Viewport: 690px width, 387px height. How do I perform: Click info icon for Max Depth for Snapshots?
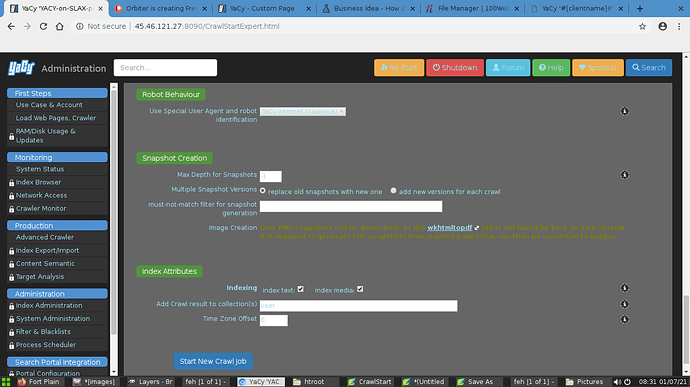click(x=624, y=175)
